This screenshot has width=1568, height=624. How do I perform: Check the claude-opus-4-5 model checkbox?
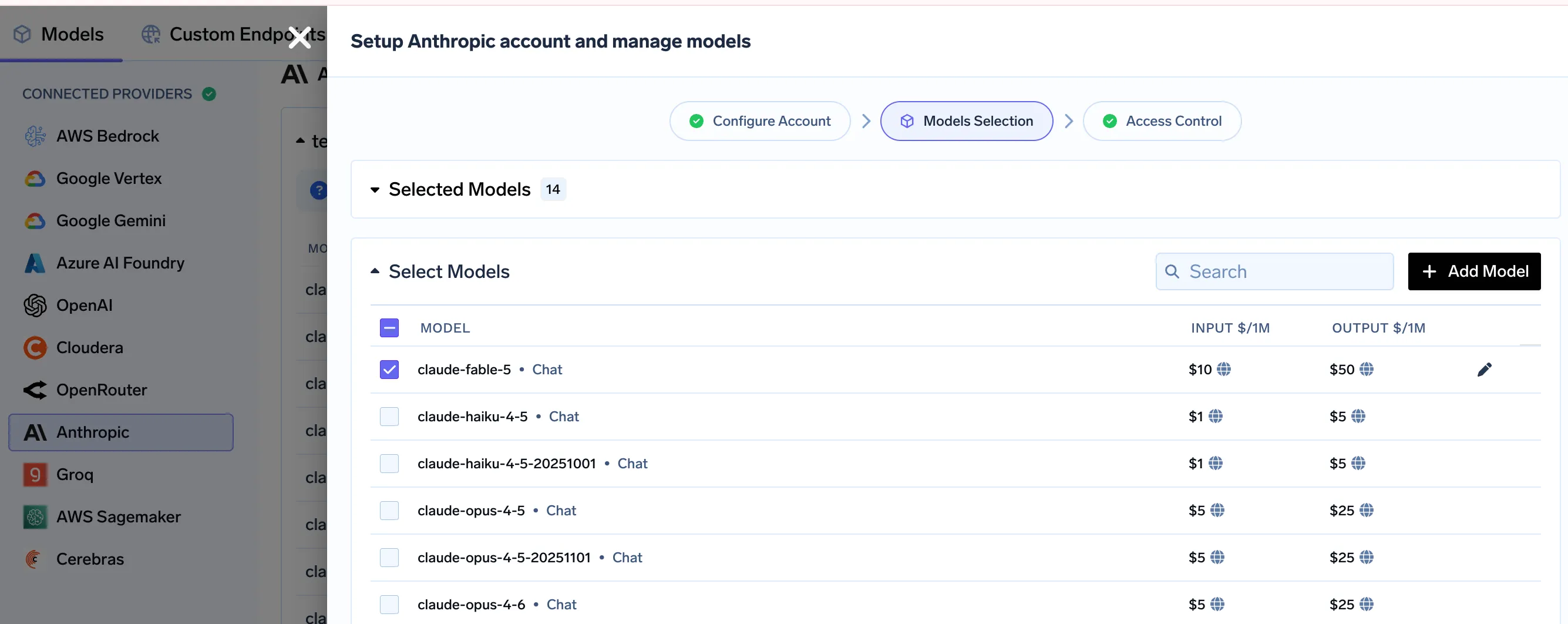pos(389,510)
